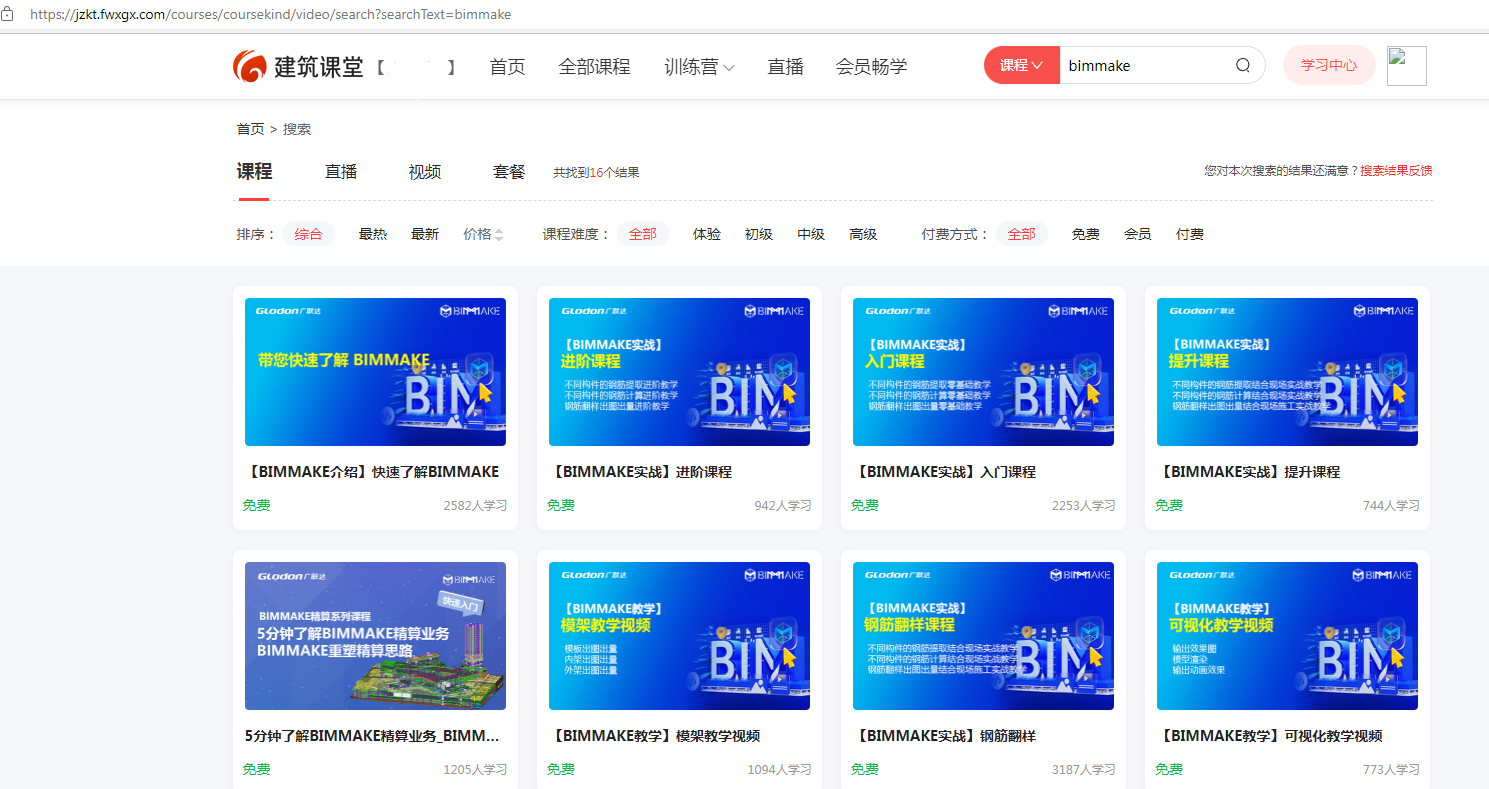1489x789 pixels.
Task: Open 提升课程 course thumbnail
Action: click(x=1287, y=372)
